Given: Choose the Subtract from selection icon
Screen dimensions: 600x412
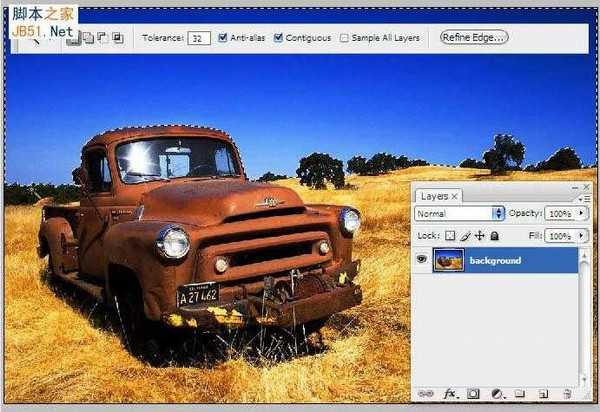Looking at the screenshot, I should pyautogui.click(x=102, y=37).
